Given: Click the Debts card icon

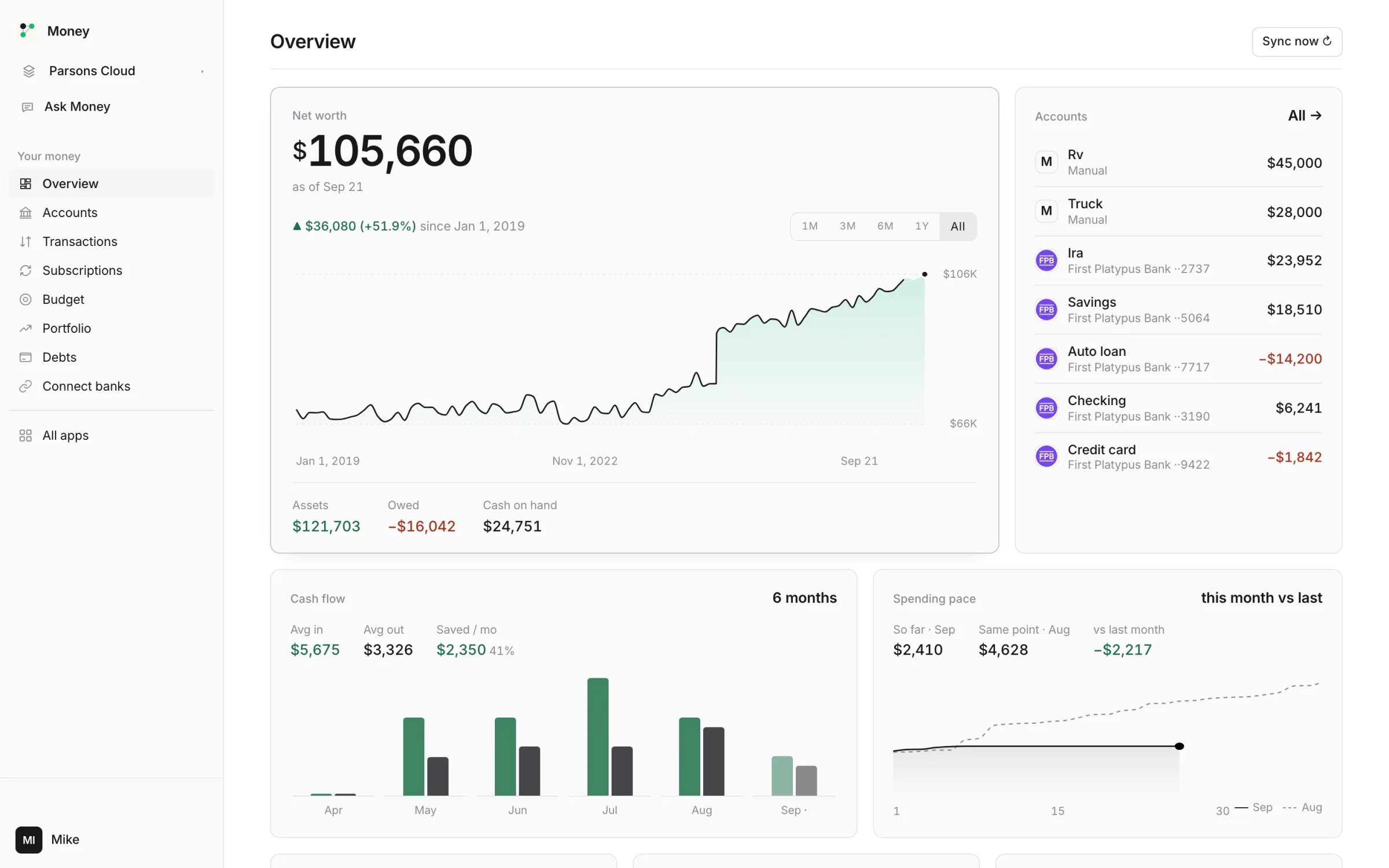Looking at the screenshot, I should pos(25,357).
